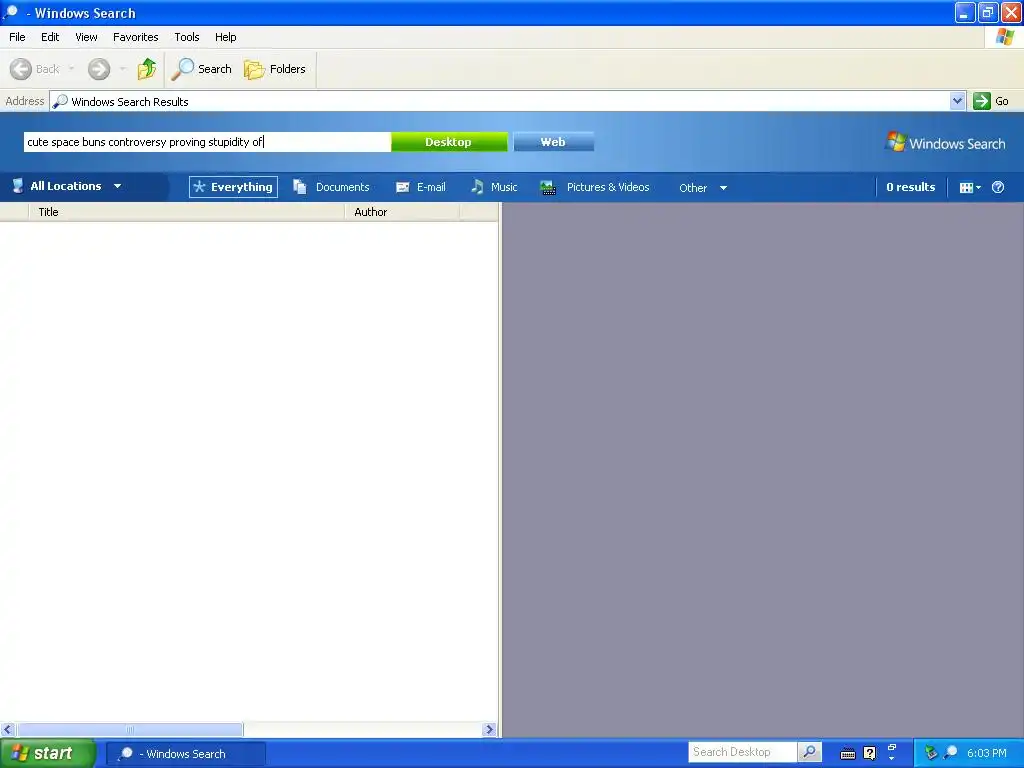
Task: Click the Windows Search tray icon
Action: point(951,753)
